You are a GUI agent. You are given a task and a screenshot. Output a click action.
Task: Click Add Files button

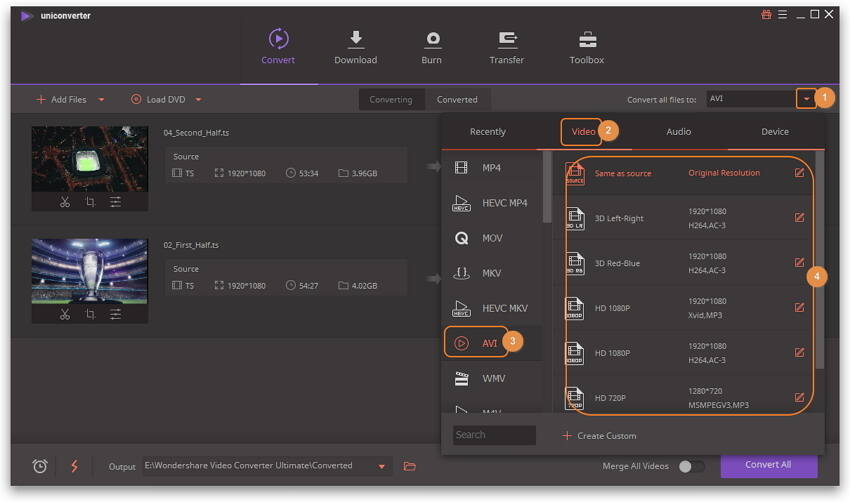coord(61,100)
